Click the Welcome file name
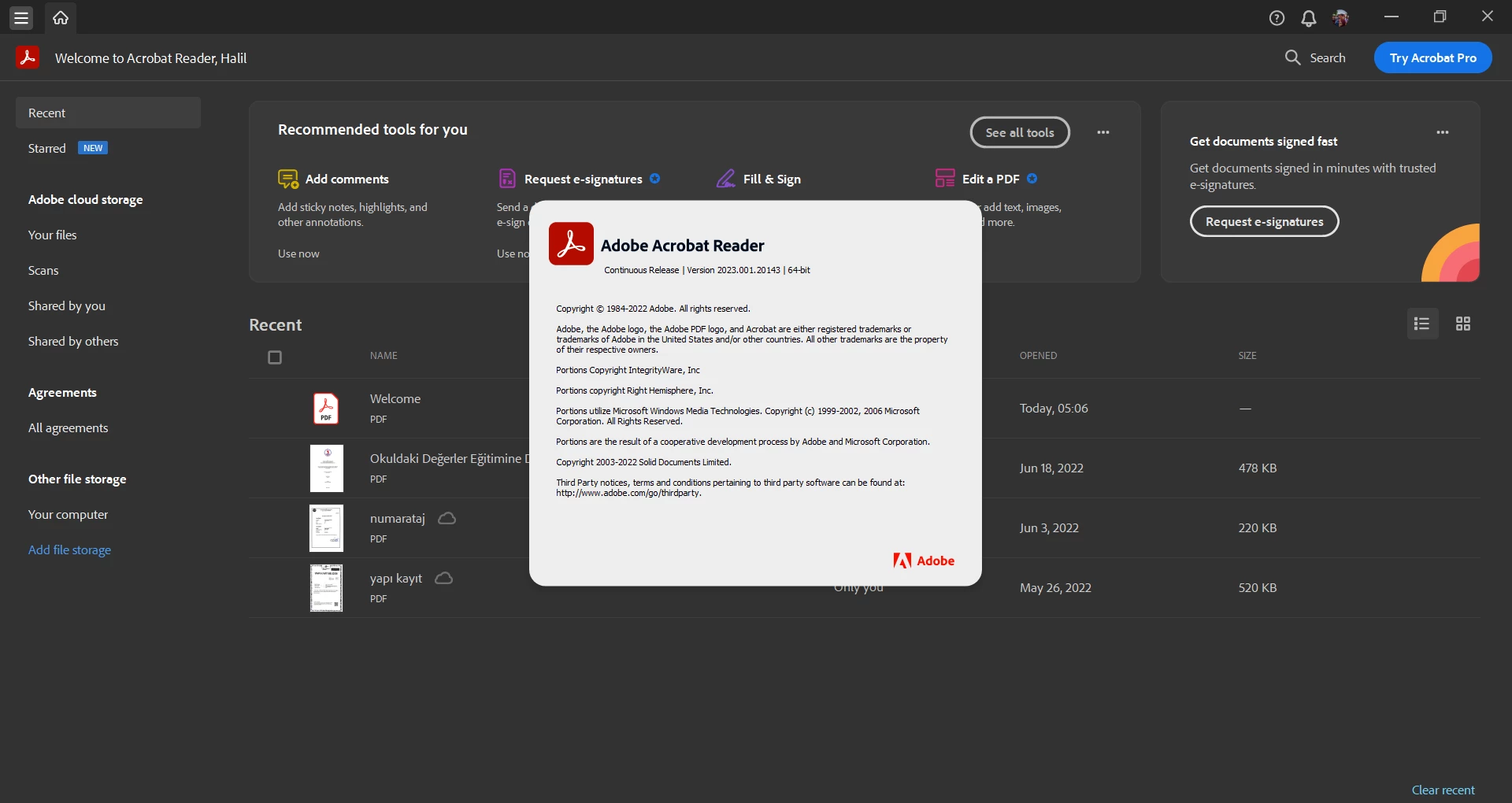The height and width of the screenshot is (803, 1512). (x=395, y=398)
